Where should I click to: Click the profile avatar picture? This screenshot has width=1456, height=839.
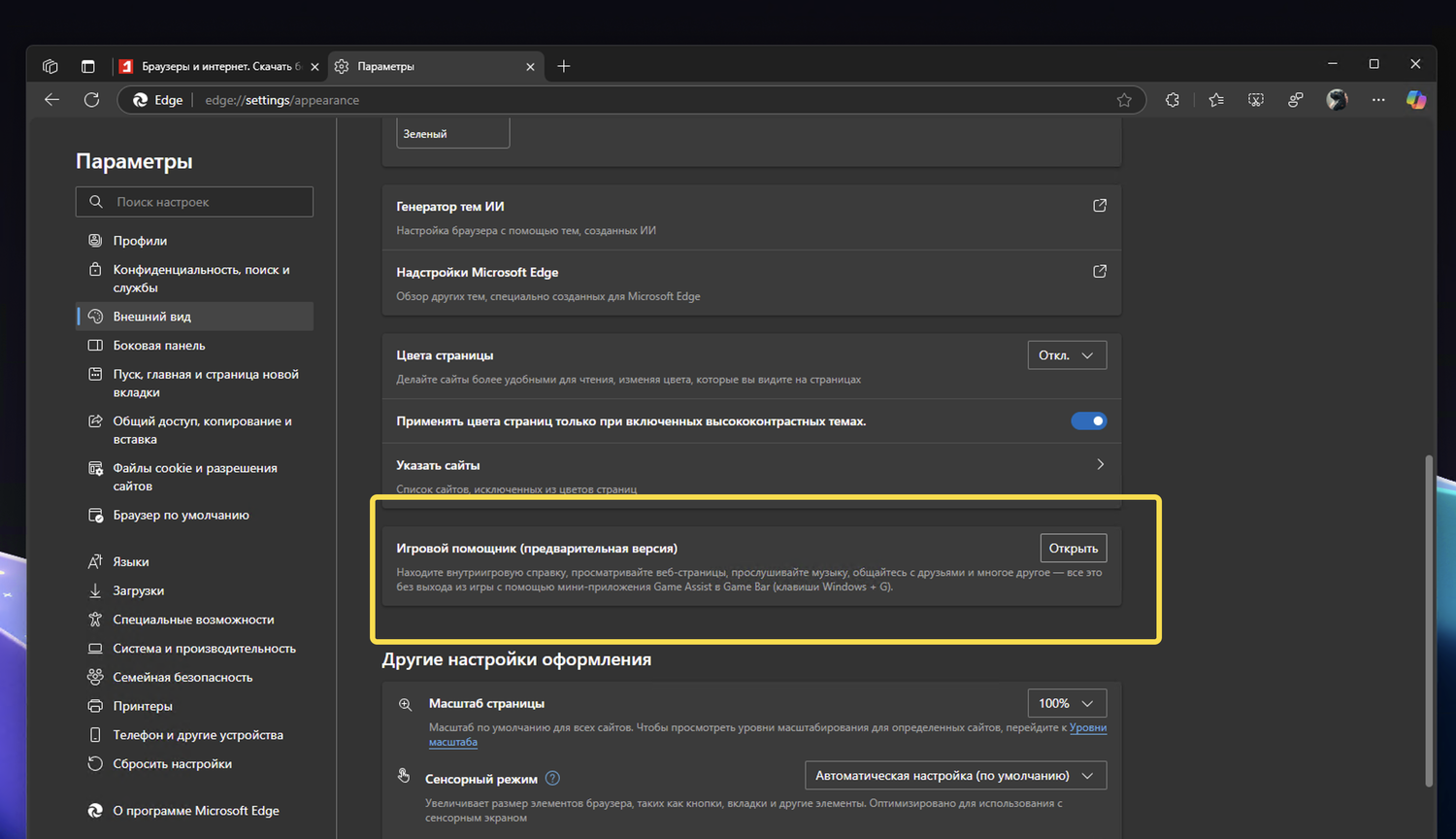tap(1337, 100)
